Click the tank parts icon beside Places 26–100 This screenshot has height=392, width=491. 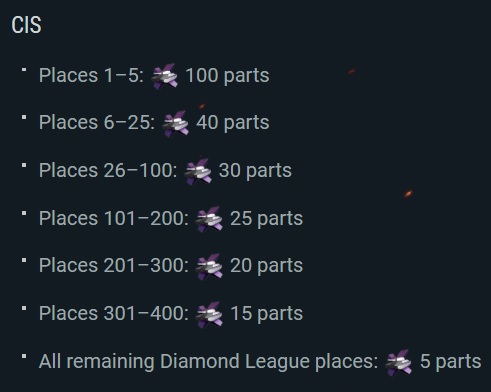pyautogui.click(x=198, y=171)
